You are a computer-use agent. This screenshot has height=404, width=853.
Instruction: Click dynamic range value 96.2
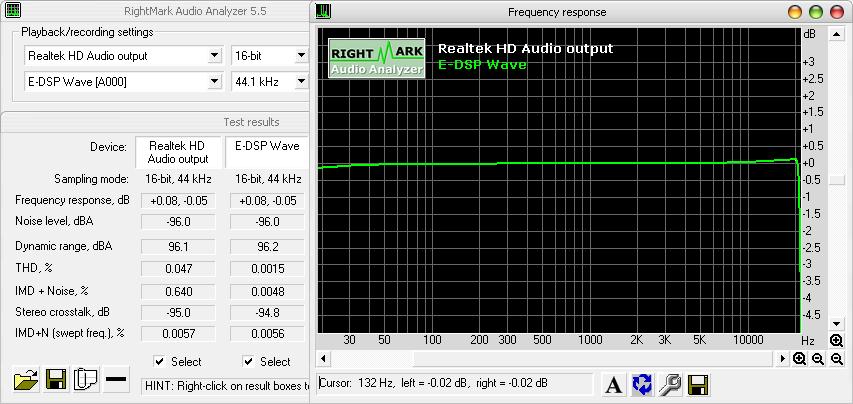pyautogui.click(x=268, y=247)
